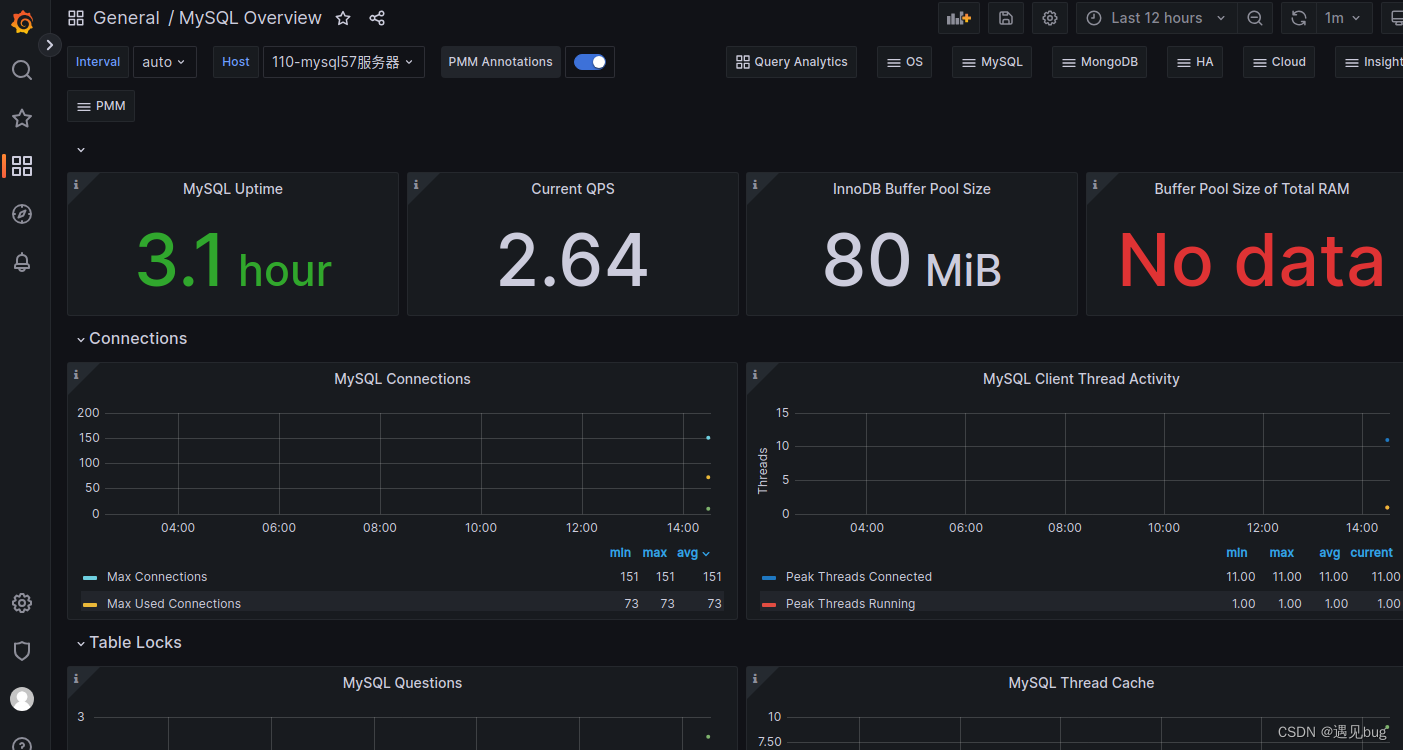Open the HA dashboards menu
1403x750 pixels.
pyautogui.click(x=1195, y=62)
